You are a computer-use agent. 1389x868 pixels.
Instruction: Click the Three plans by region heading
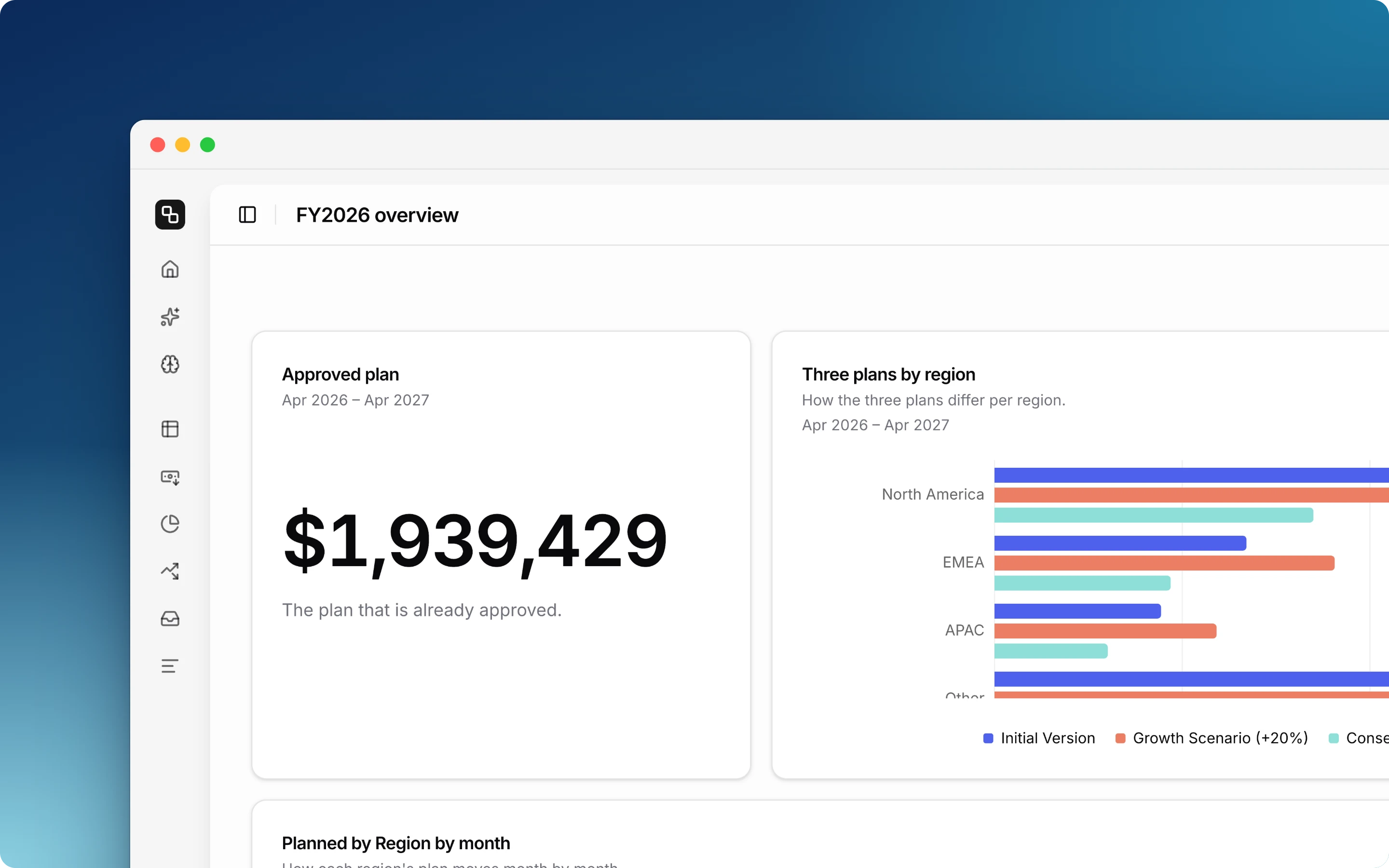(888, 374)
